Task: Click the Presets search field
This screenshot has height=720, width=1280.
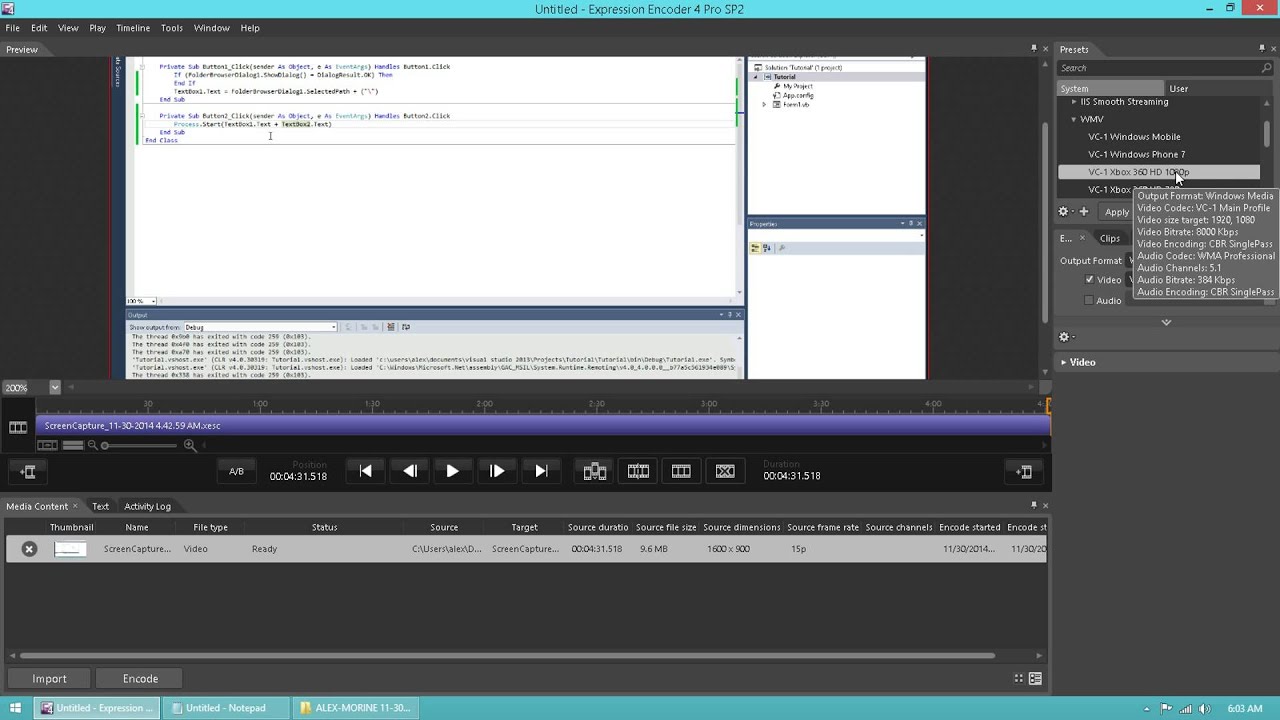Action: coord(1158,68)
